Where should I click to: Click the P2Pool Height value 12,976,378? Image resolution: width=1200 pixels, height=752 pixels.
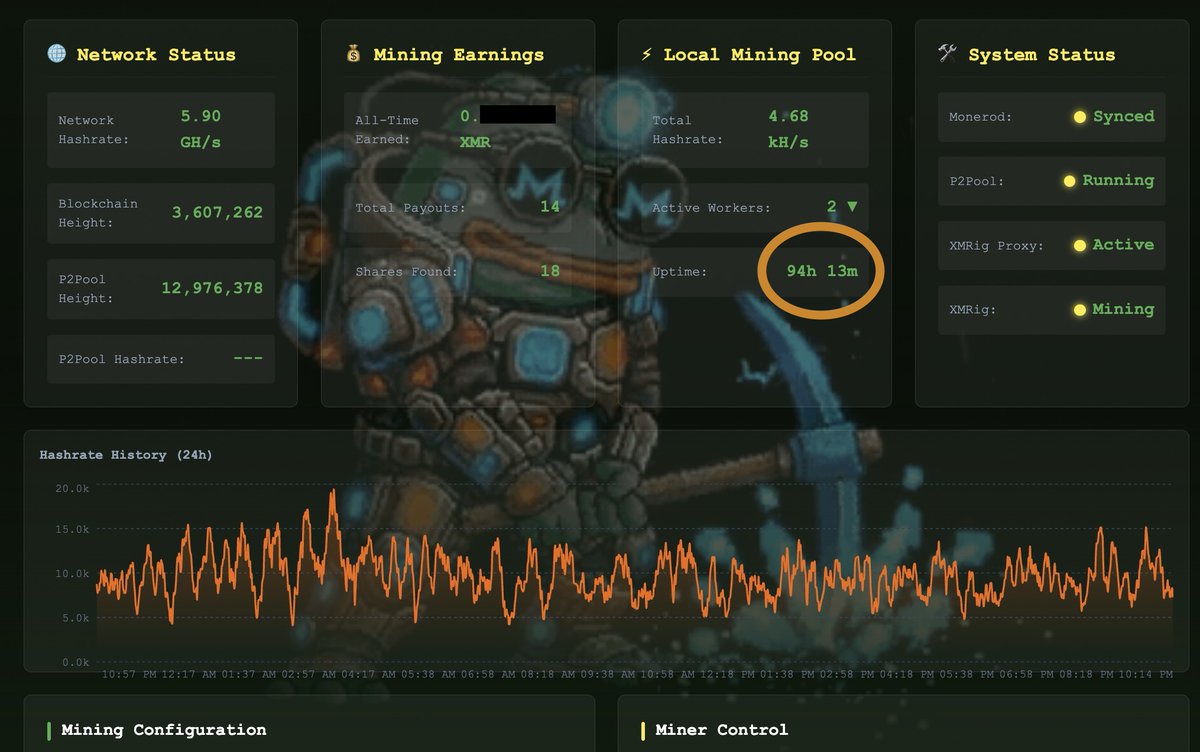[212, 288]
